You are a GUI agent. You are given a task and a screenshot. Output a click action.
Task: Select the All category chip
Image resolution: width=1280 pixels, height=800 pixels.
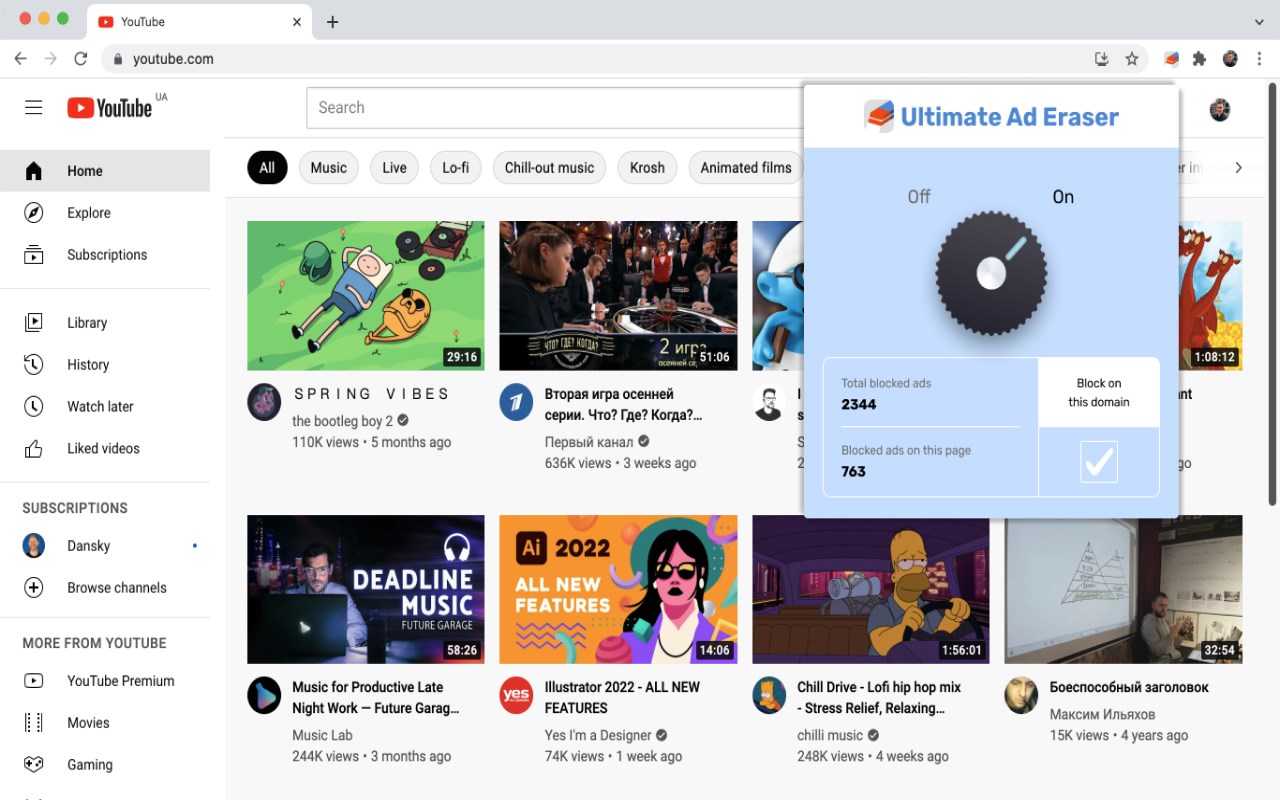point(267,168)
